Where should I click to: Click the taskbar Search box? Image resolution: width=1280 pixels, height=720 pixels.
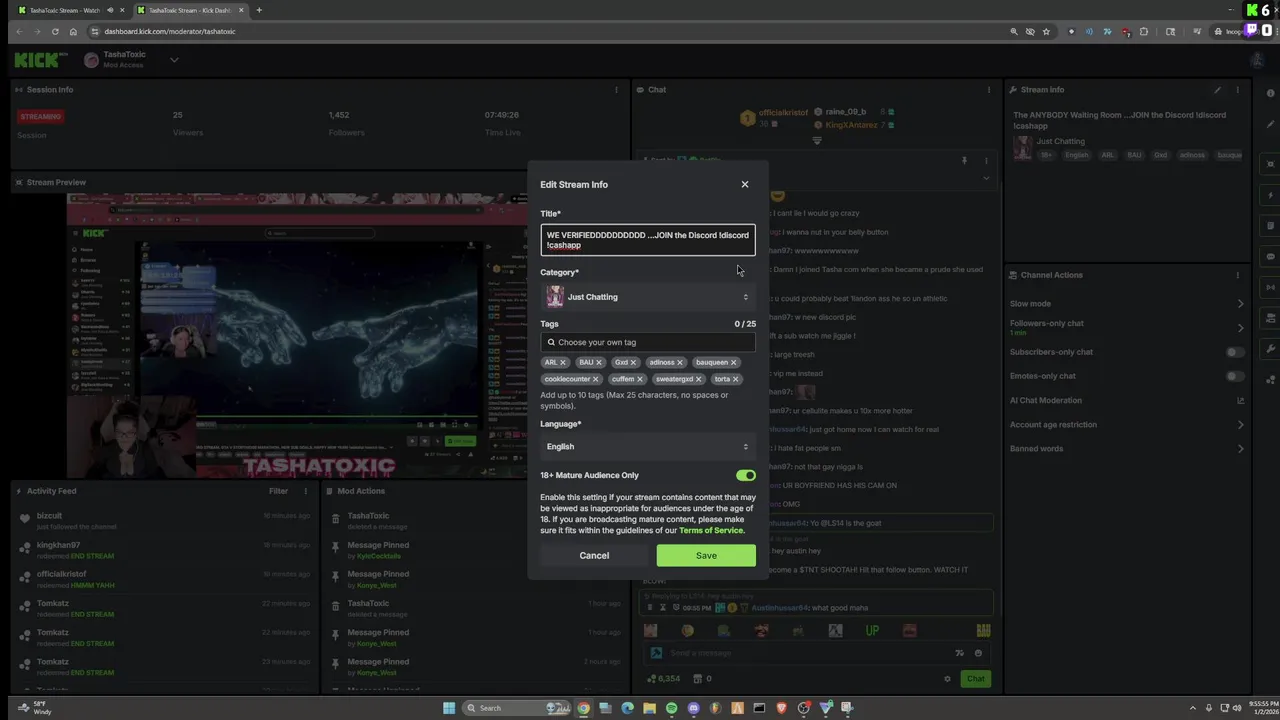[x=515, y=708]
